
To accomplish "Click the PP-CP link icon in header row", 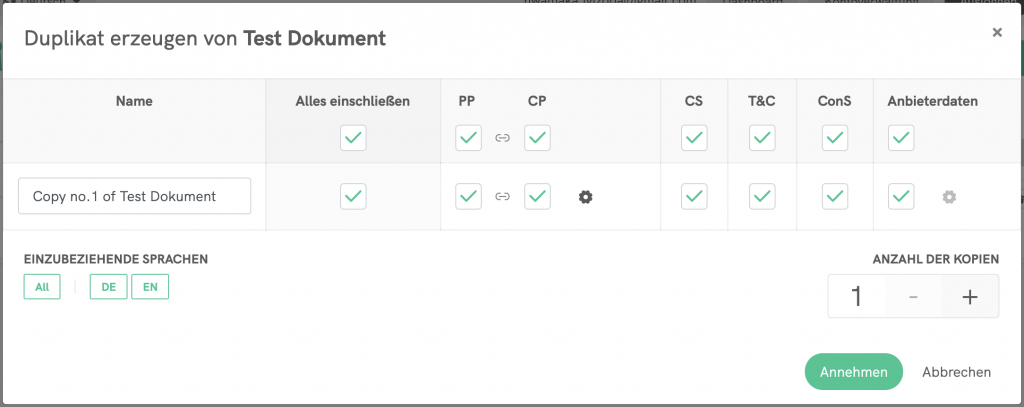I will click(x=503, y=137).
